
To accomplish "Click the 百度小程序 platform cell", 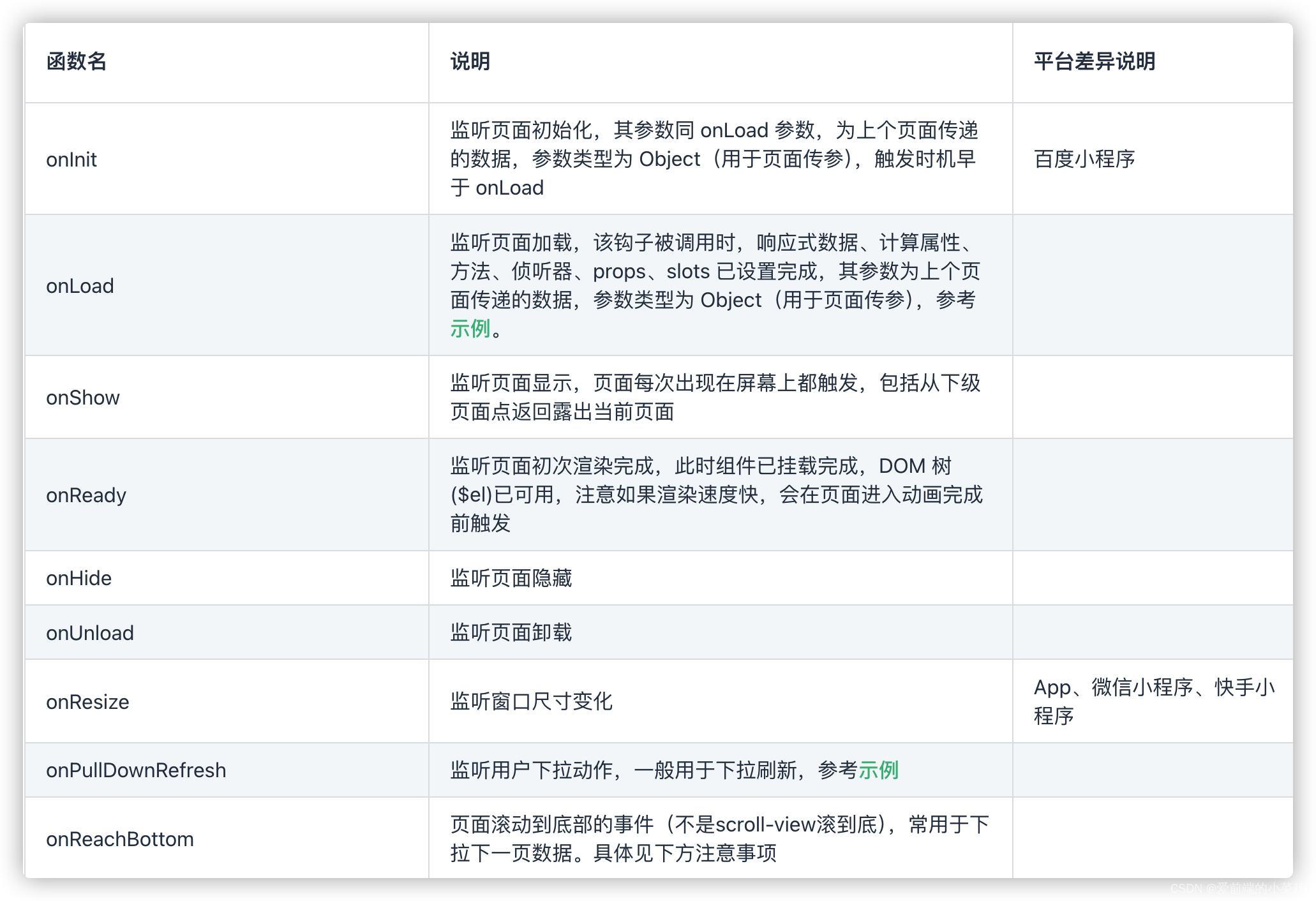I will (1084, 160).
